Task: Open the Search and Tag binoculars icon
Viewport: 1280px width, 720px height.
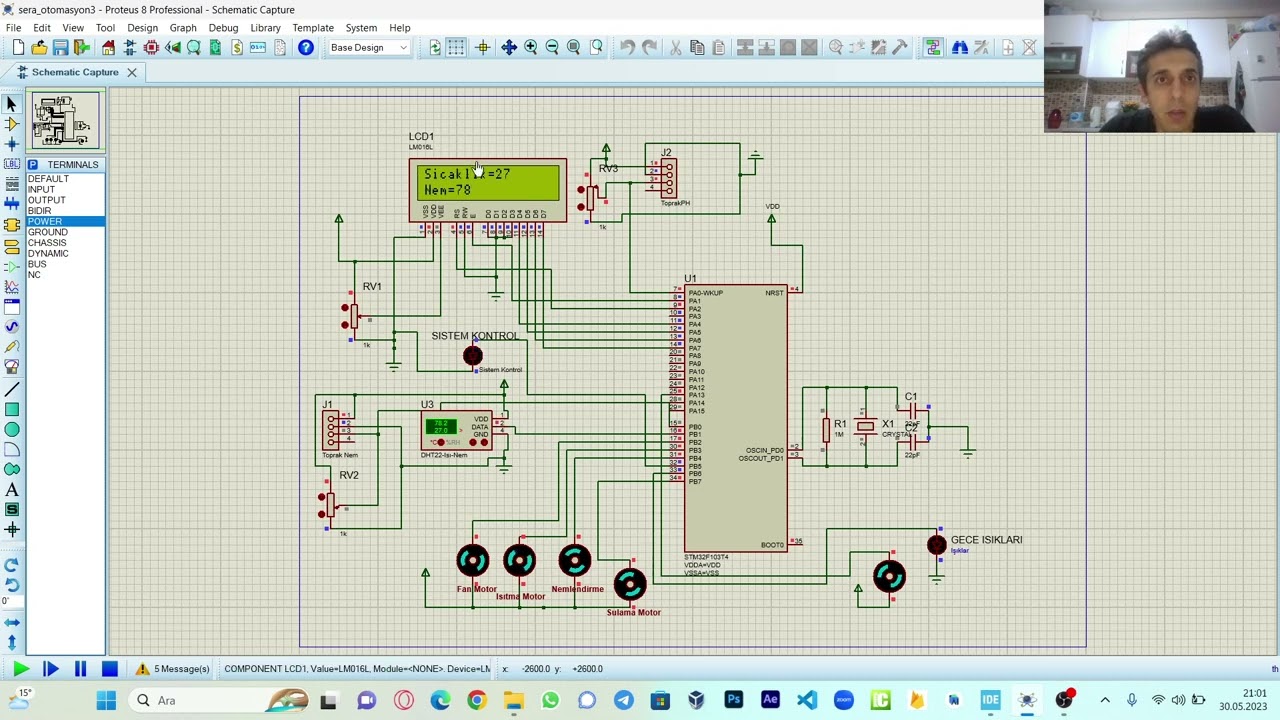Action: click(x=959, y=48)
